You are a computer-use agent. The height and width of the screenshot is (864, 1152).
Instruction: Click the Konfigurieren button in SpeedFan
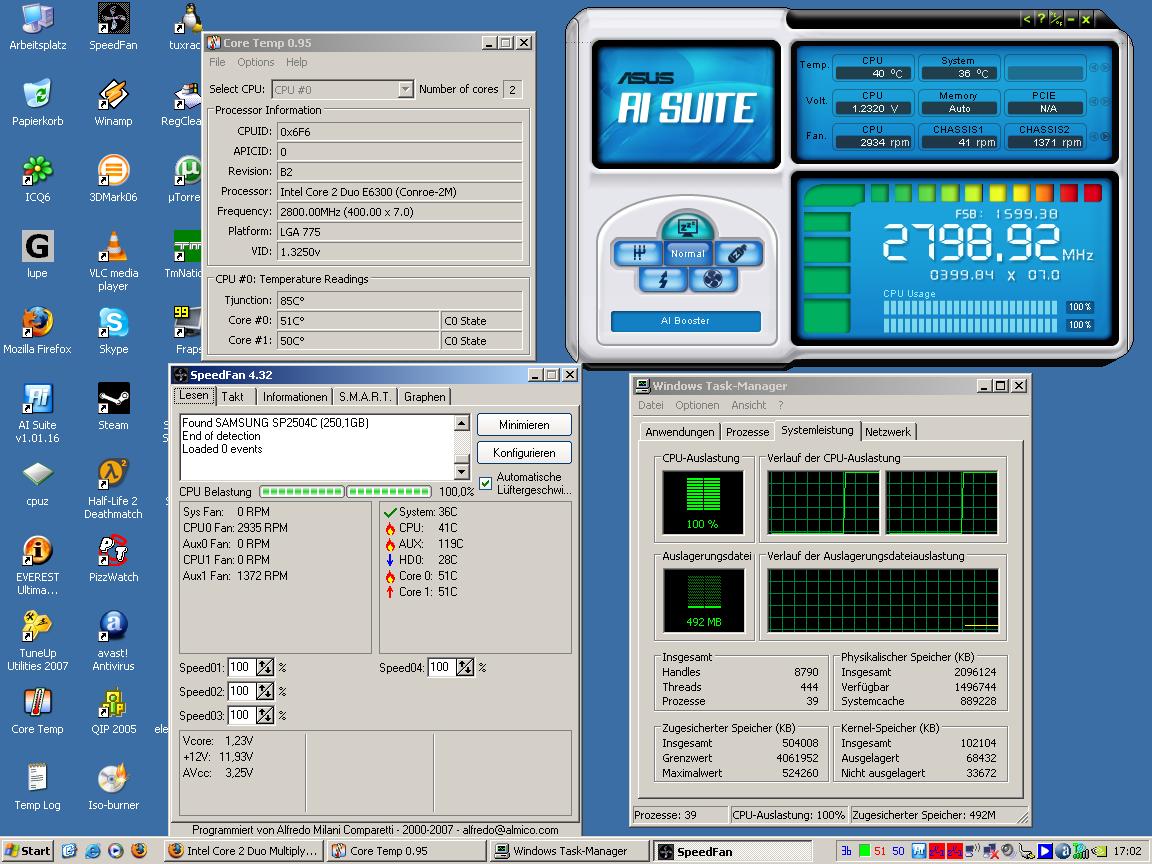(524, 453)
